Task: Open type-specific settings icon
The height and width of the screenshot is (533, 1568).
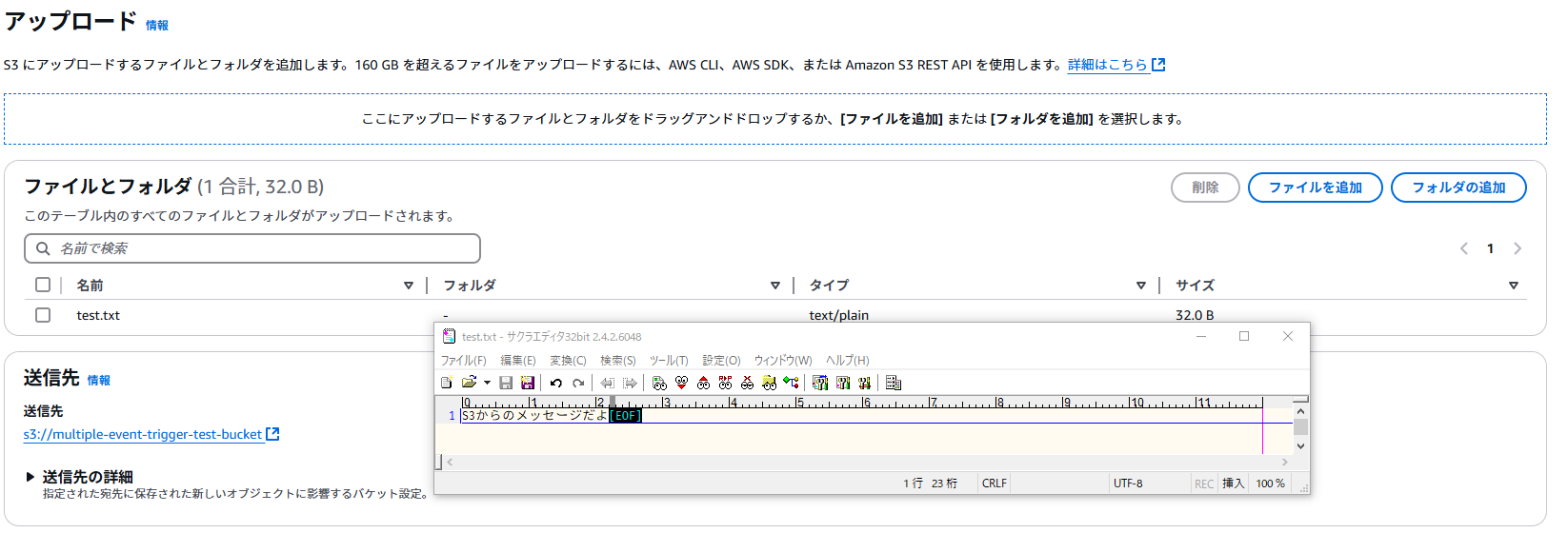Action: [x=843, y=383]
